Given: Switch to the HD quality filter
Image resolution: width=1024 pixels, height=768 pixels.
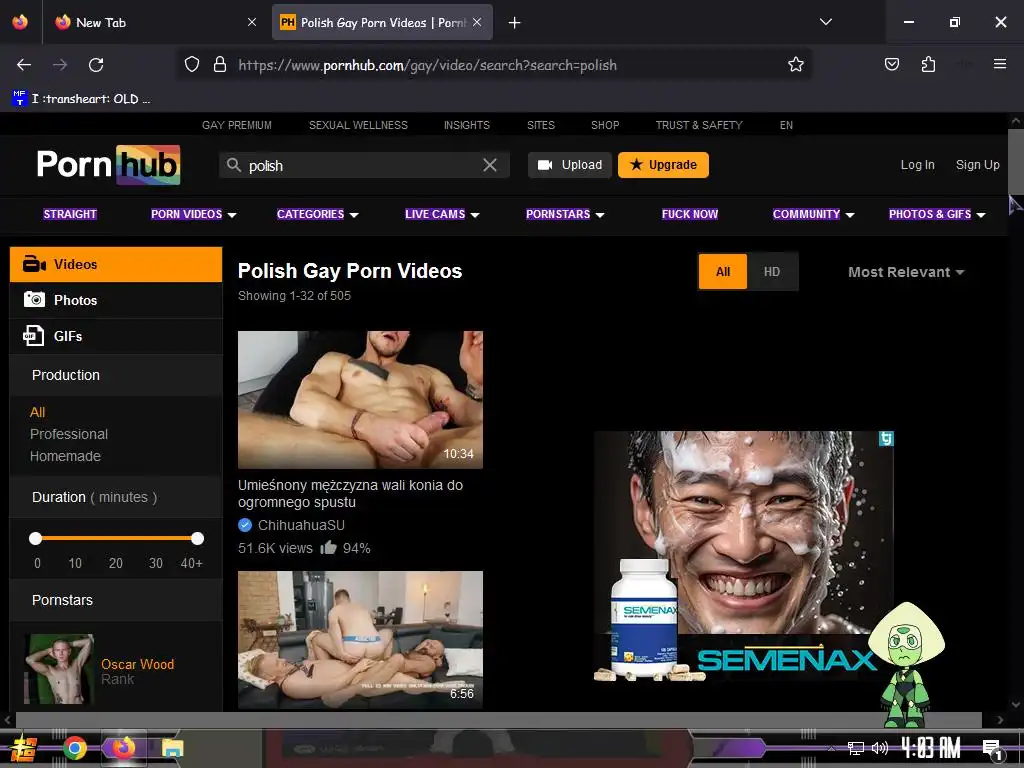Looking at the screenshot, I should pos(772,272).
